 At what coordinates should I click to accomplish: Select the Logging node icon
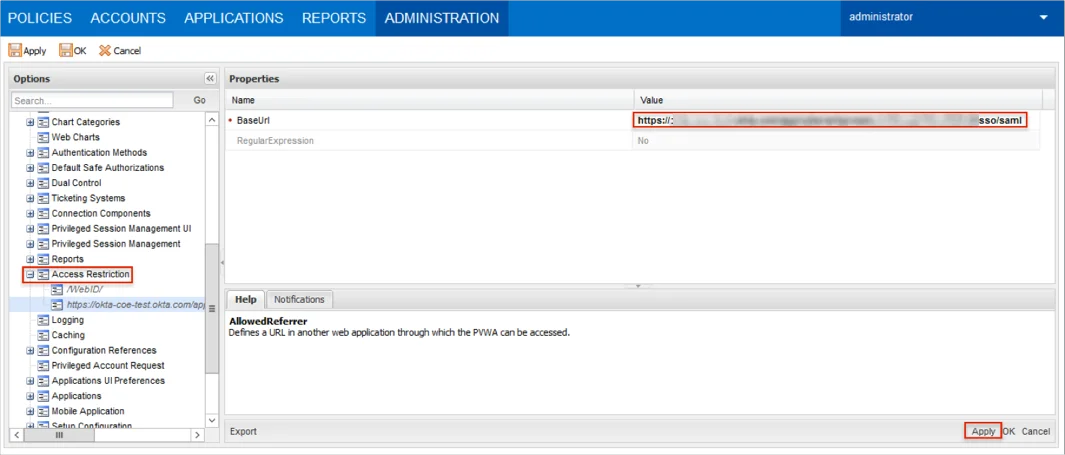point(43,320)
